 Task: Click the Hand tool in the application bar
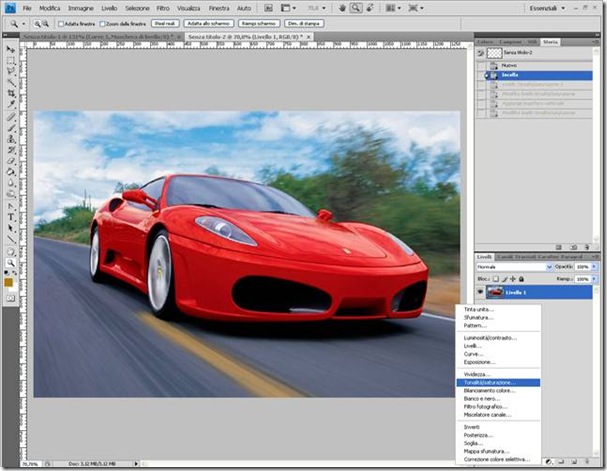point(342,8)
